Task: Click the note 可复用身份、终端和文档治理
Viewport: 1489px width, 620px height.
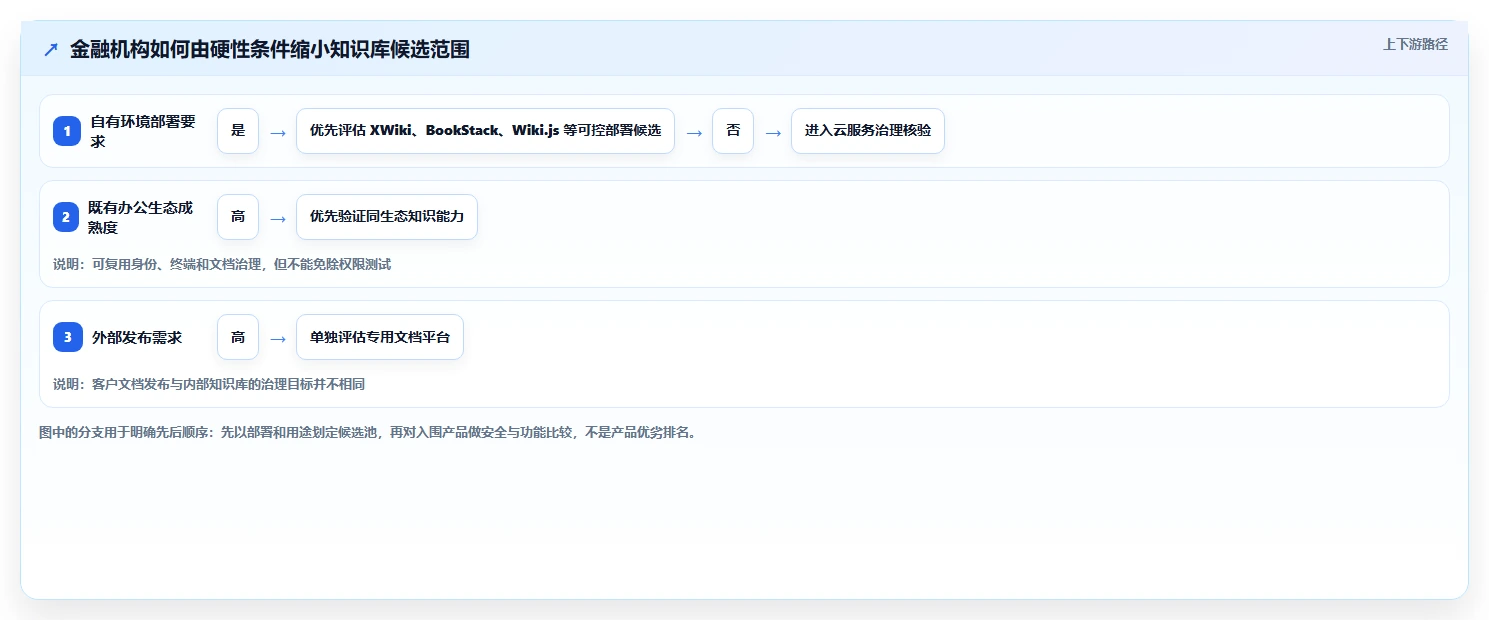Action: tap(222, 265)
